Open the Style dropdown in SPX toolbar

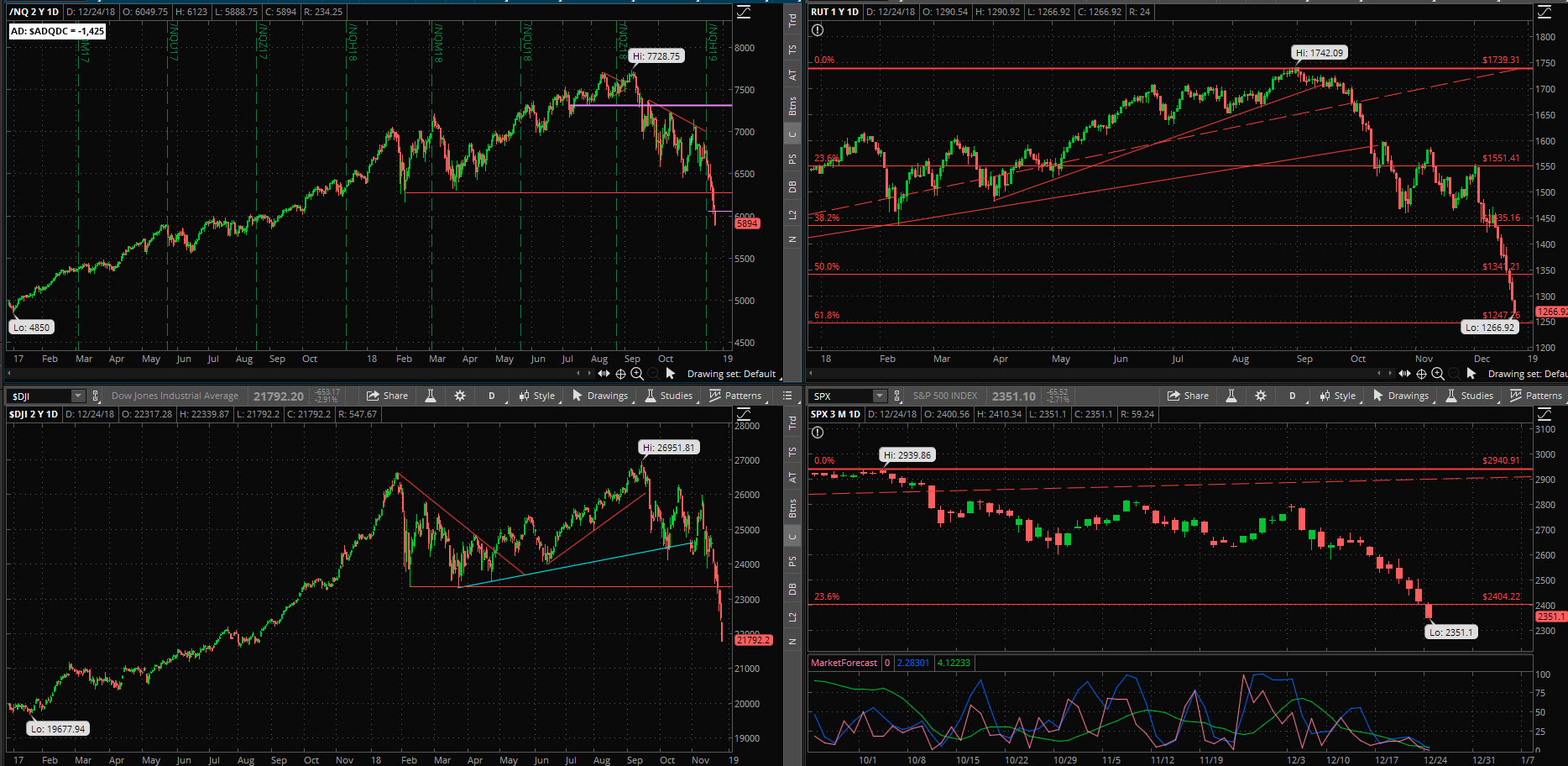[x=1339, y=396]
